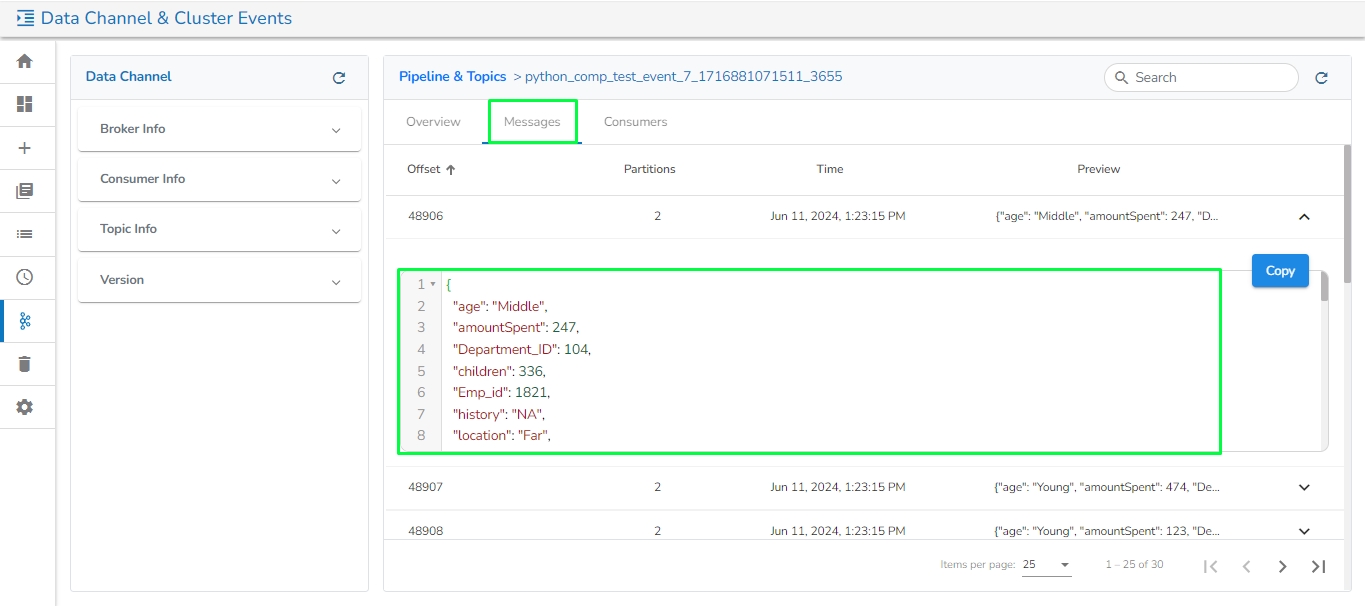This screenshot has height=606, width=1365.
Task: Open the Items per page dropdown
Action: tap(1046, 565)
